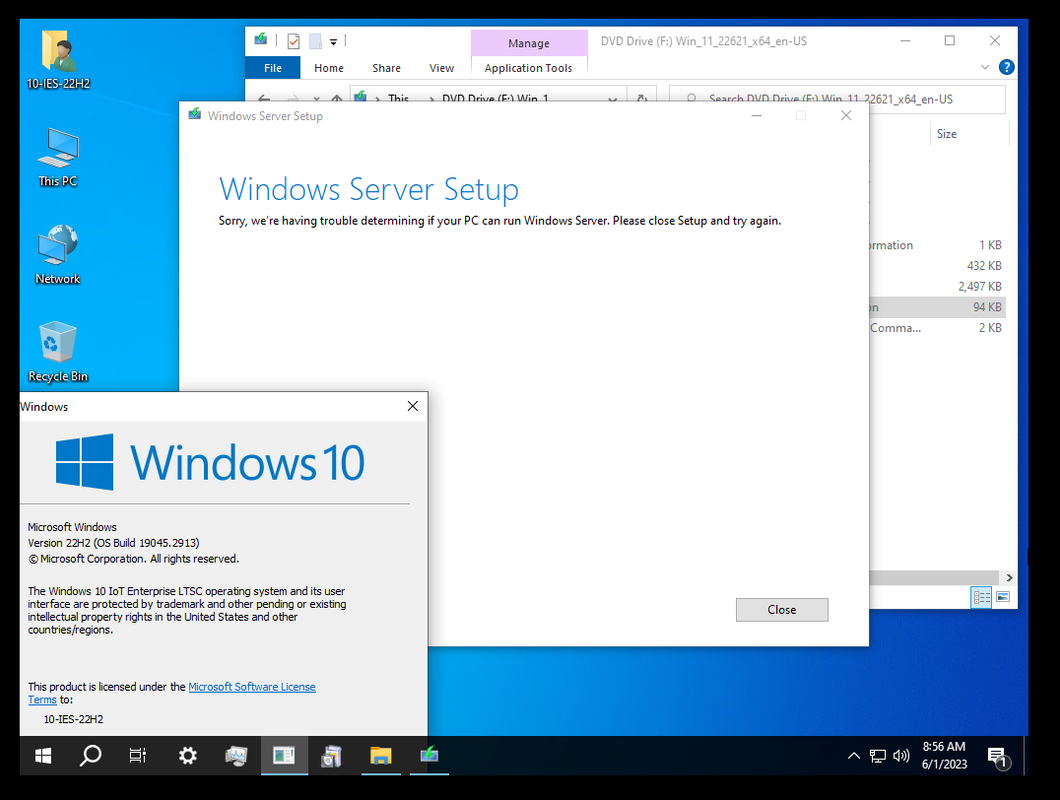Click New folder icon in quick access toolbar
Screen dimensions: 1060x800
[315, 41]
